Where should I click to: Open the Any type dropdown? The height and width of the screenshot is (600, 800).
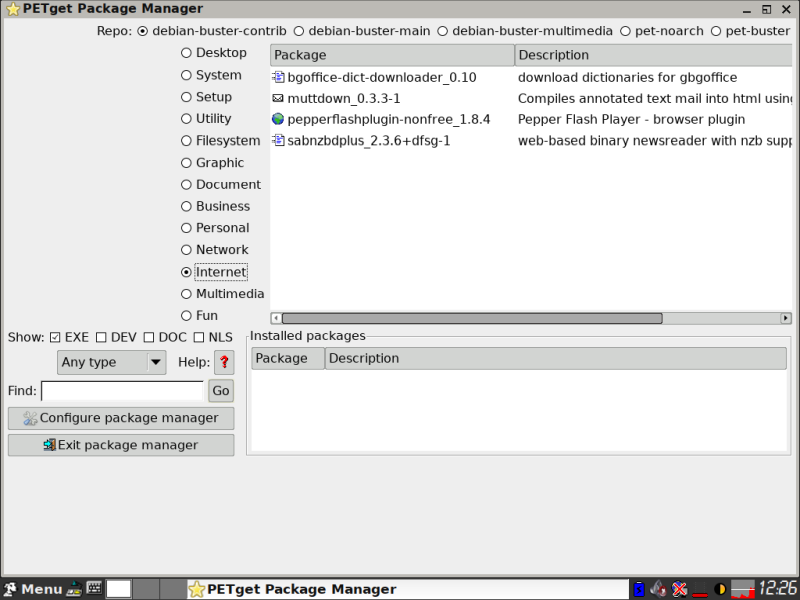pos(112,362)
